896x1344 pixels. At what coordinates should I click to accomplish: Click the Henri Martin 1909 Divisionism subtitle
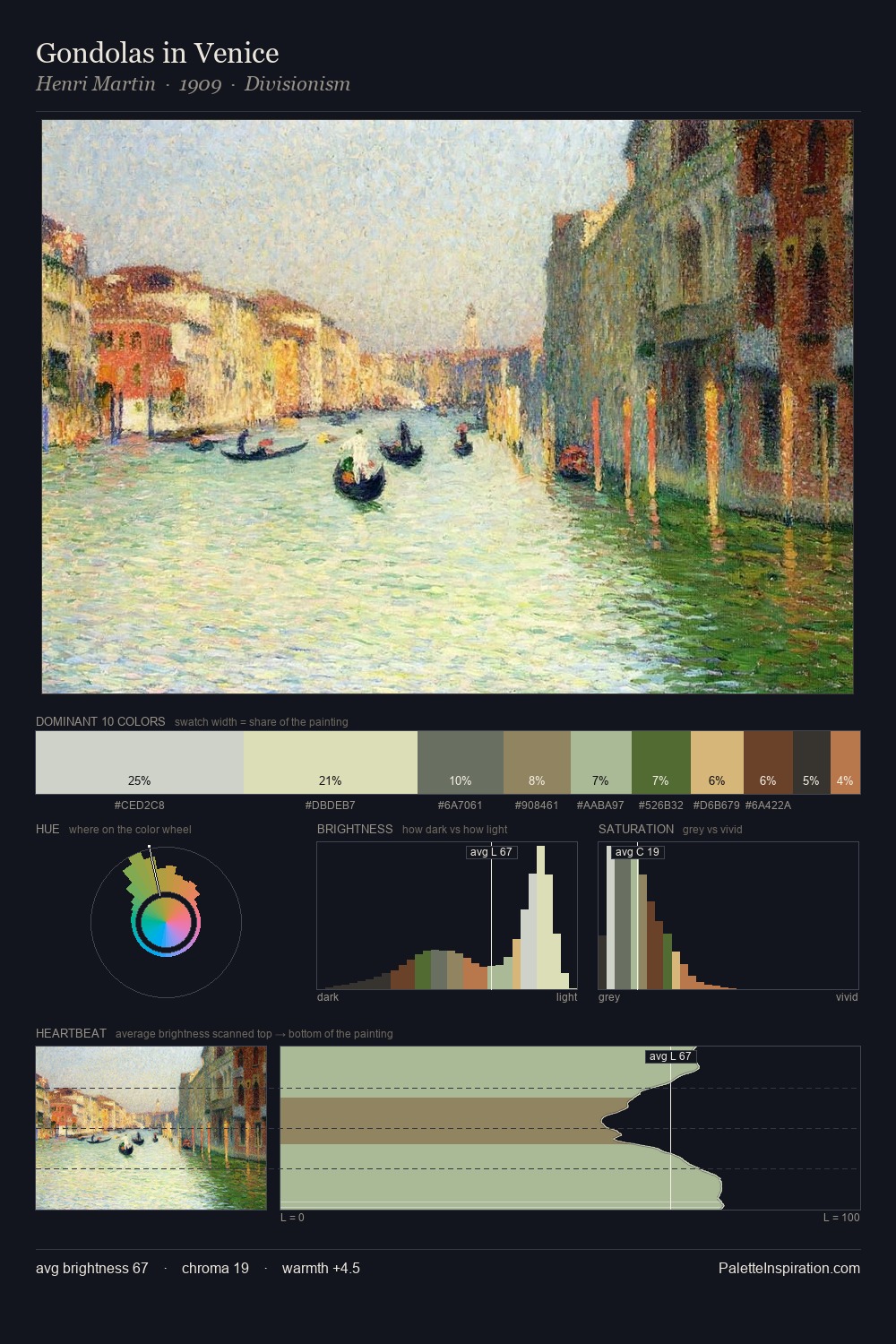(x=193, y=84)
